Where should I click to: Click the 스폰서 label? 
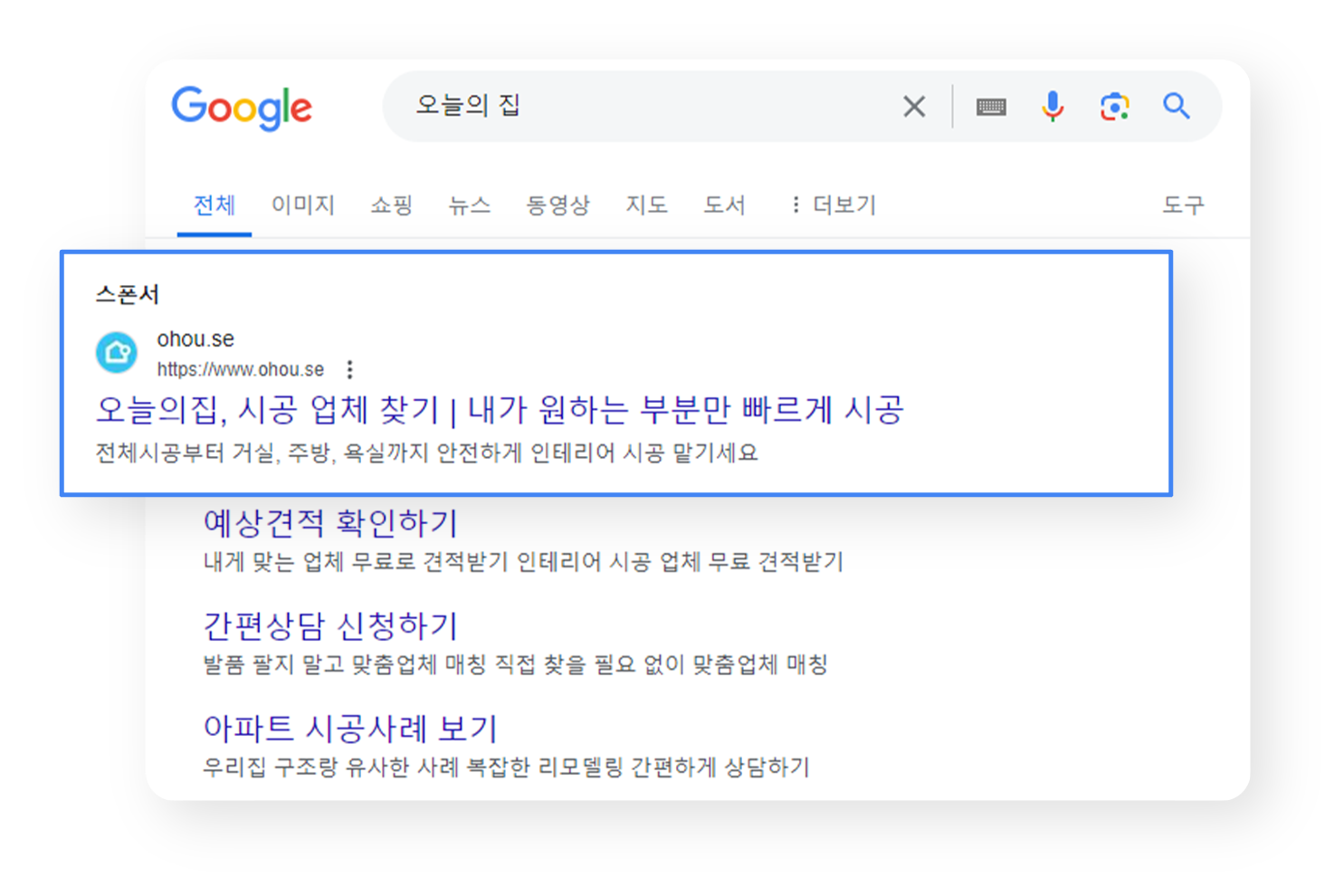pyautogui.click(x=128, y=295)
